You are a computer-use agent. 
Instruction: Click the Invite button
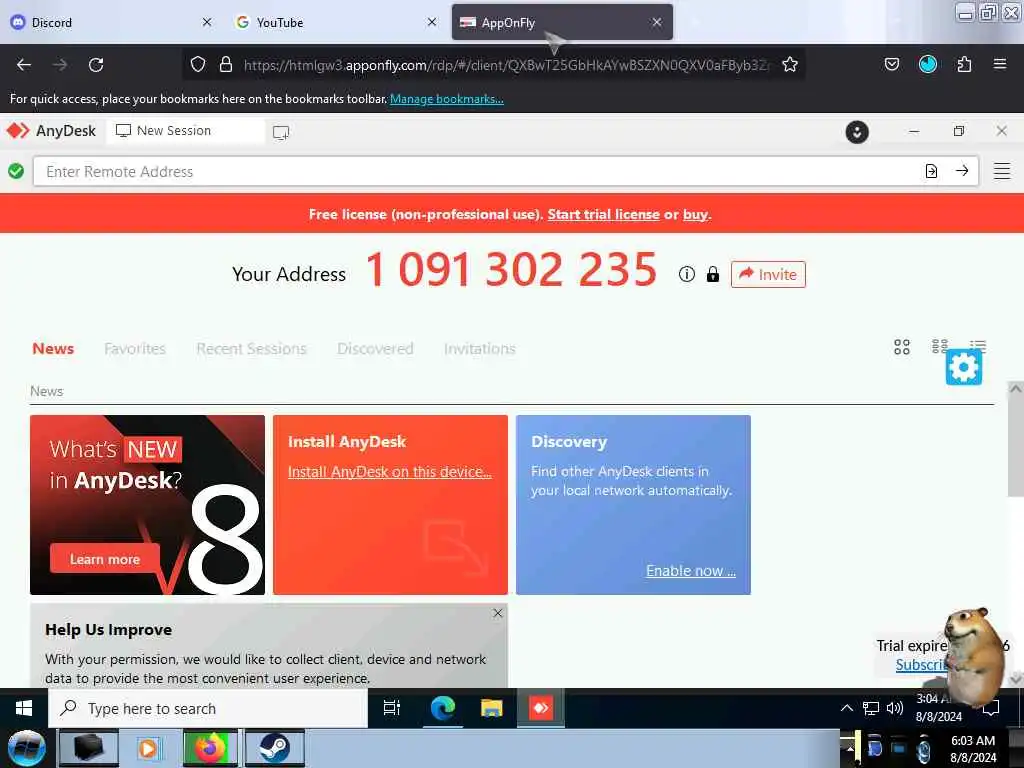click(768, 274)
